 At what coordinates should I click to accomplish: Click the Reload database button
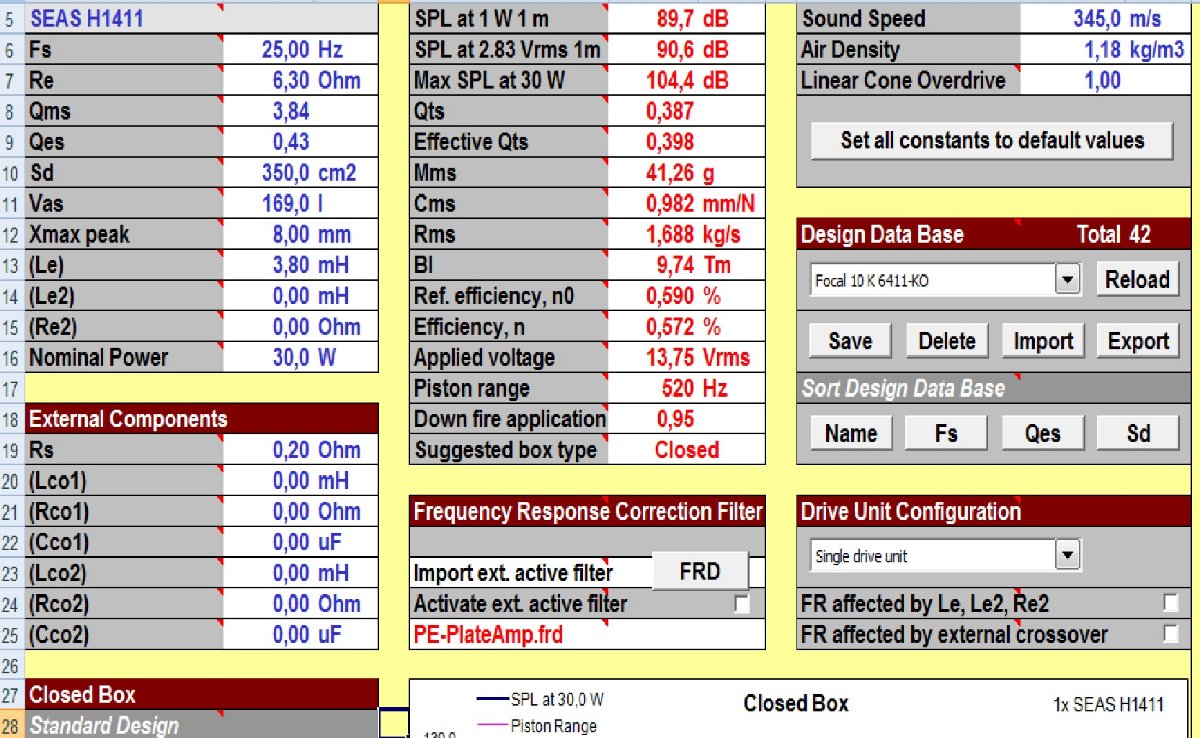pyautogui.click(x=1137, y=280)
